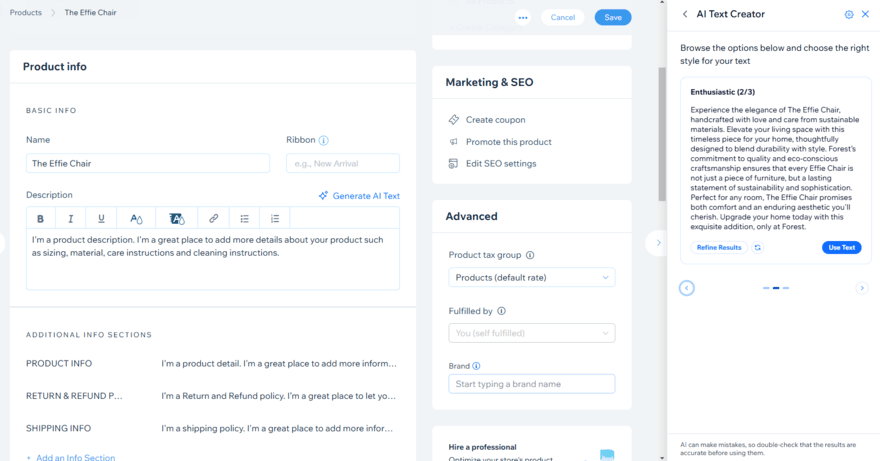Open the more actions ellipsis menu
This screenshot has height=461, width=880.
pos(522,17)
